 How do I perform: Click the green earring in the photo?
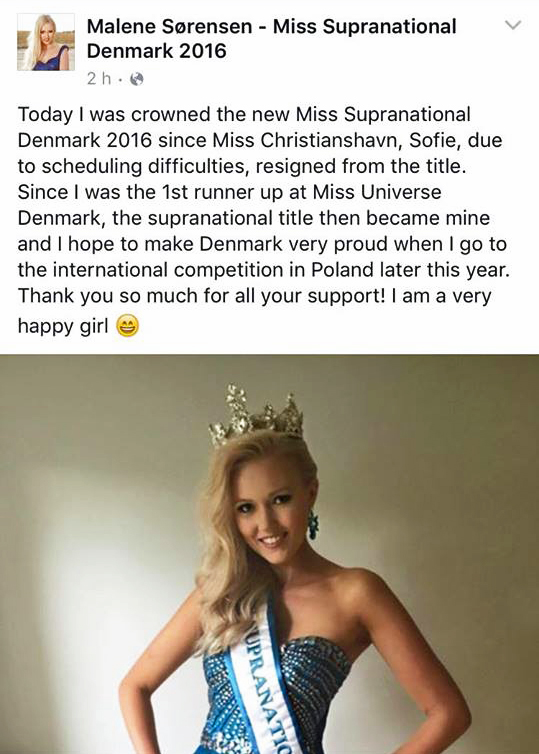313,525
